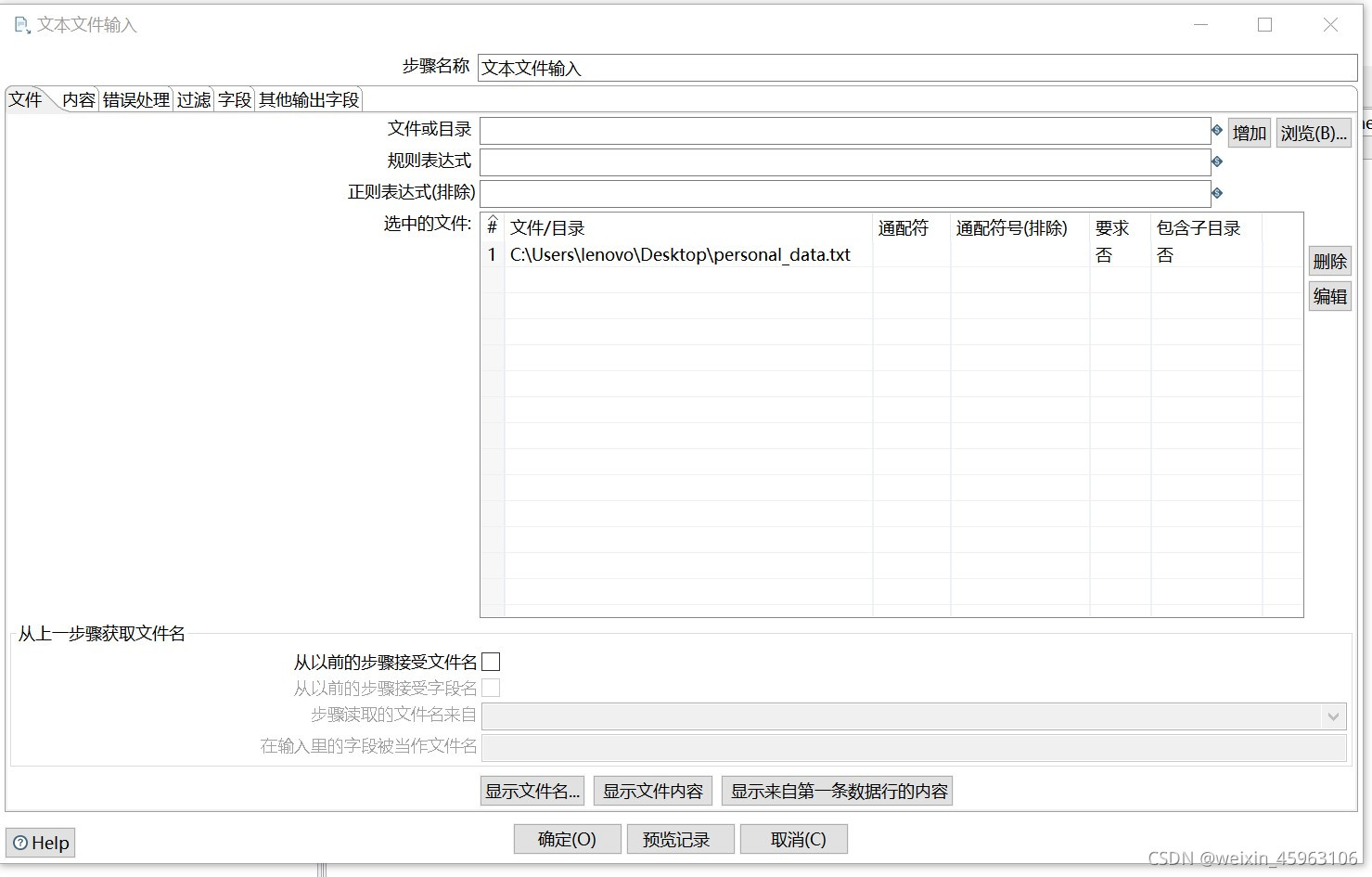This screenshot has height=877, width=1372.
Task: Click the 文件/目录 column header
Action: coord(688,227)
